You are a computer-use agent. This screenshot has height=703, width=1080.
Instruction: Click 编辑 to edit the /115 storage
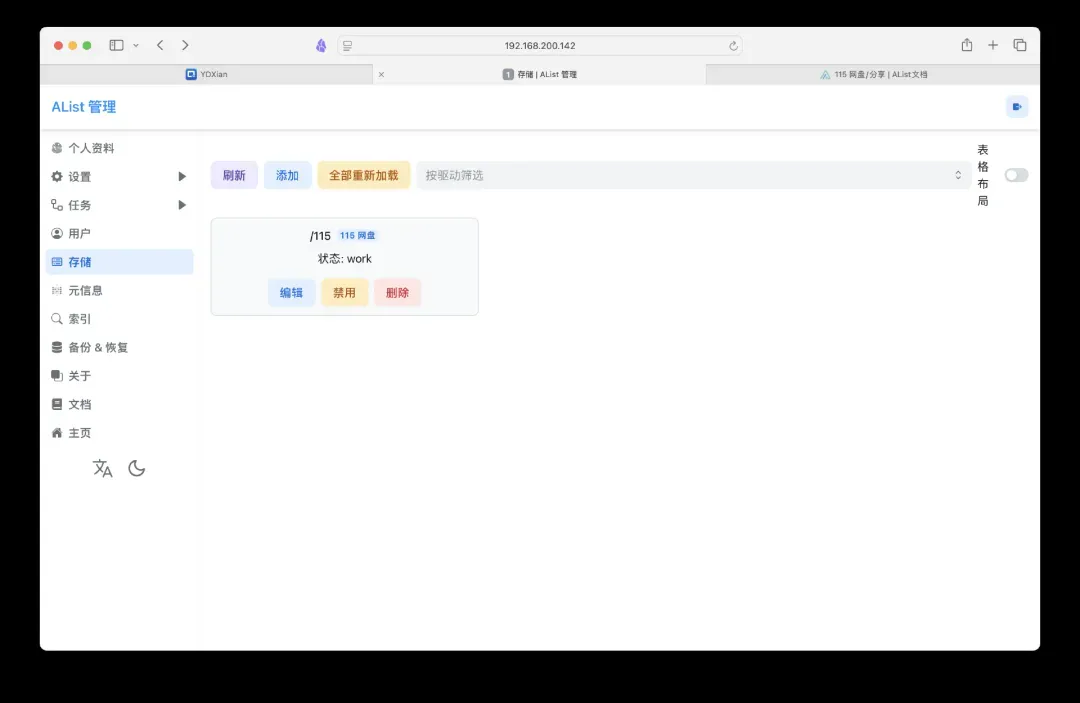point(291,293)
